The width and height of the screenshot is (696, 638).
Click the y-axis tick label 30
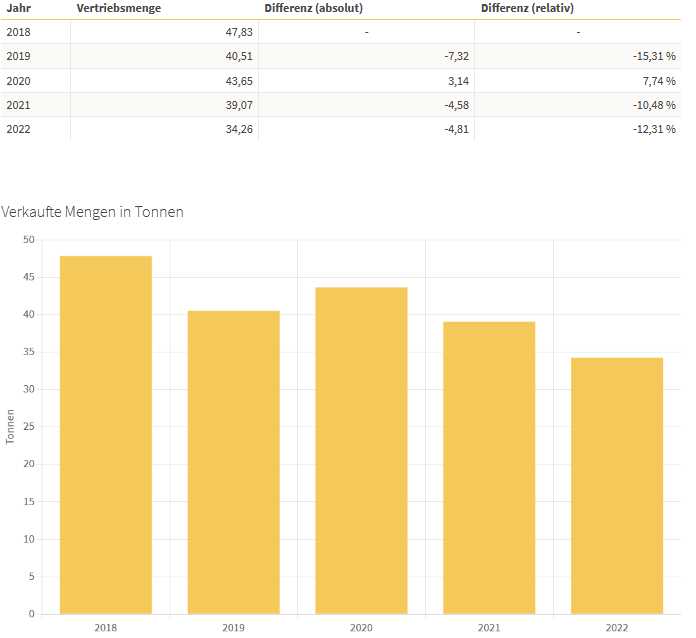coord(29,389)
